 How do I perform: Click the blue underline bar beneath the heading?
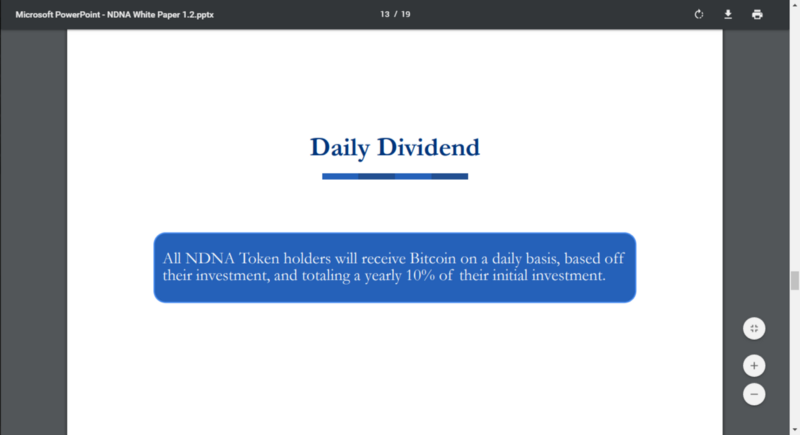[x=395, y=176]
